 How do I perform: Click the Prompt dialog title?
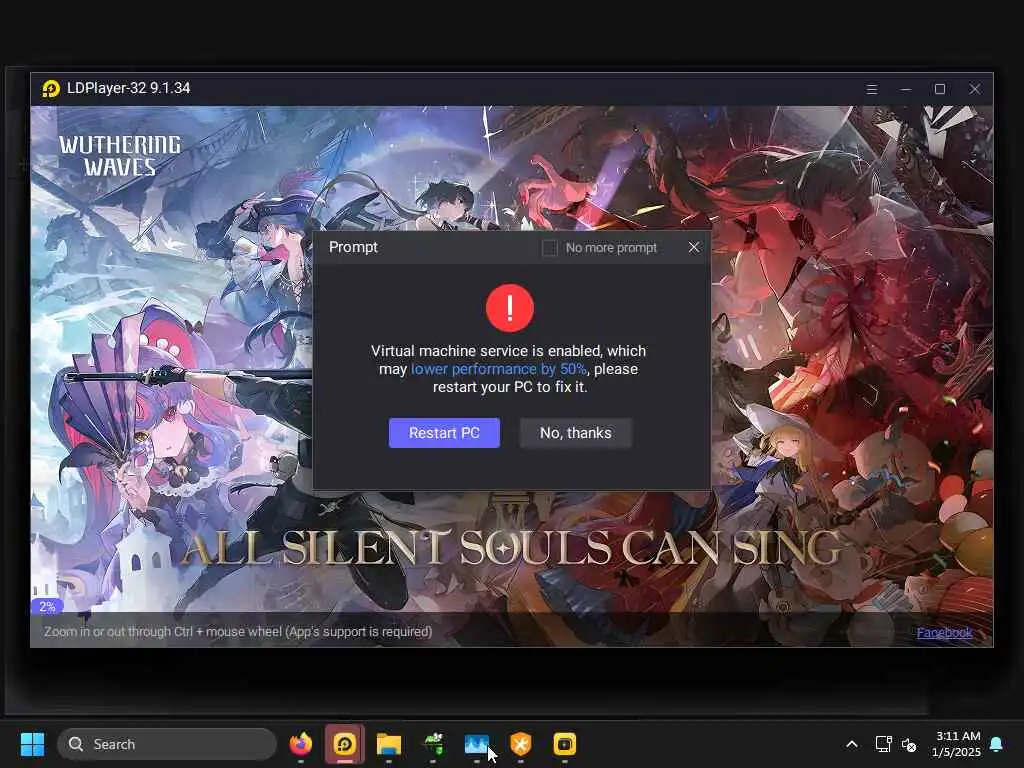(x=353, y=247)
